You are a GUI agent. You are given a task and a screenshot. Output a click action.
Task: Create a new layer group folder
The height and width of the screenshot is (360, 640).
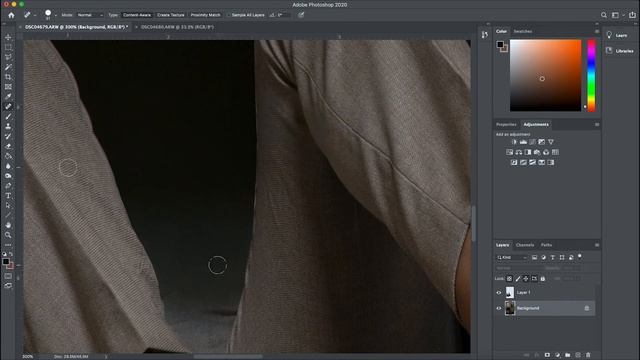pos(568,355)
